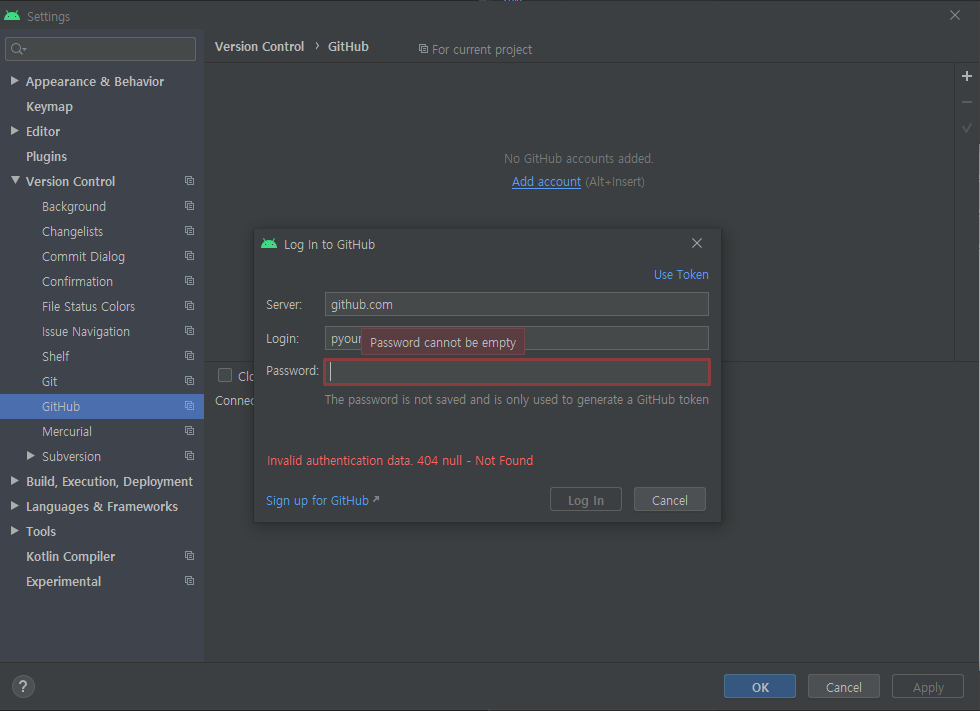Click the project icon beside Confirmation
This screenshot has height=711, width=980.
(x=189, y=281)
